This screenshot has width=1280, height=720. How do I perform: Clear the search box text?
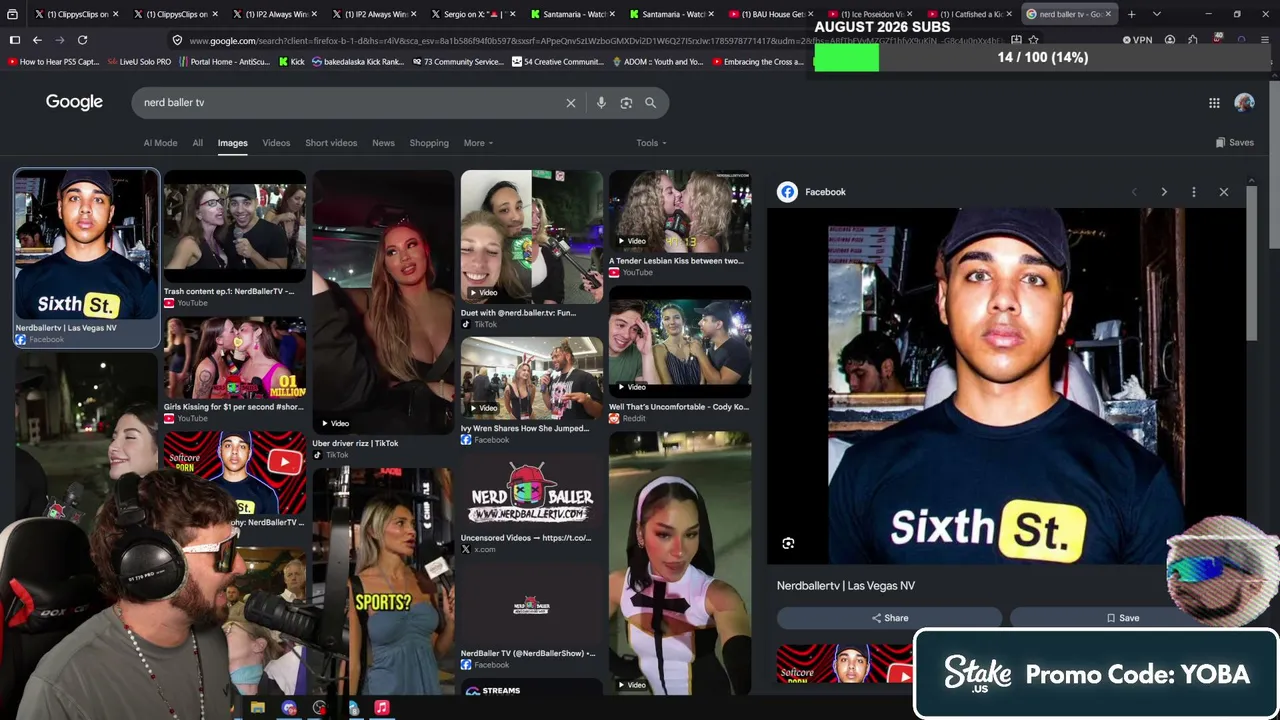point(571,102)
